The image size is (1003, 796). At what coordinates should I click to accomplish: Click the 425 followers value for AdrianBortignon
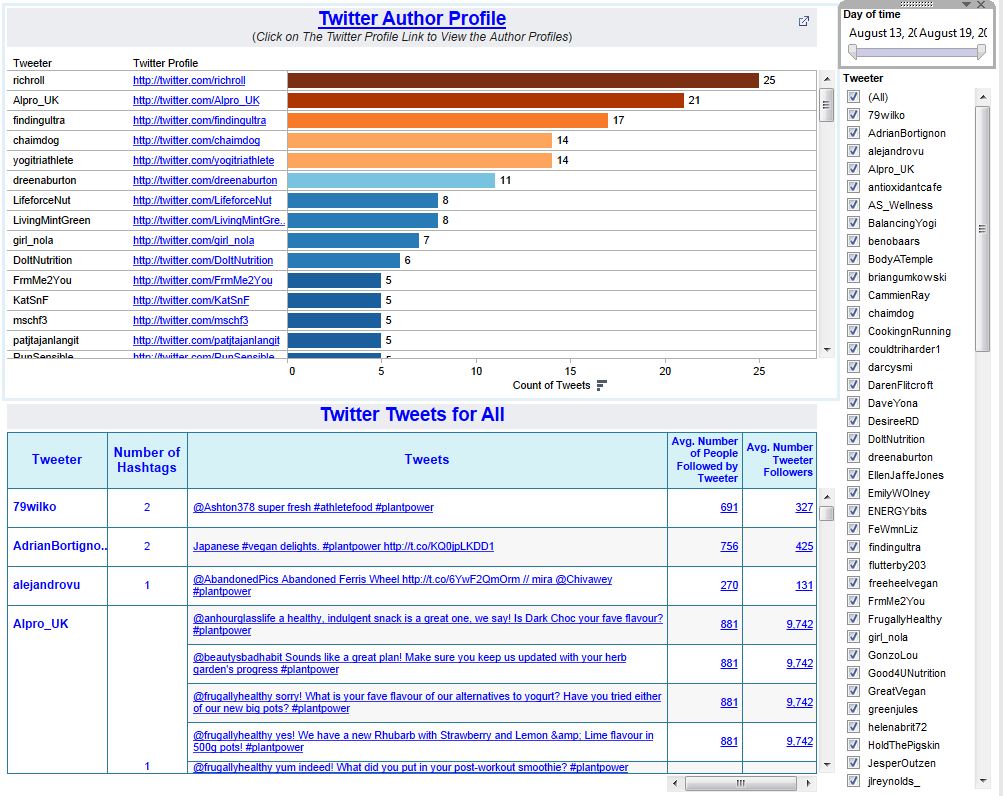(x=804, y=546)
